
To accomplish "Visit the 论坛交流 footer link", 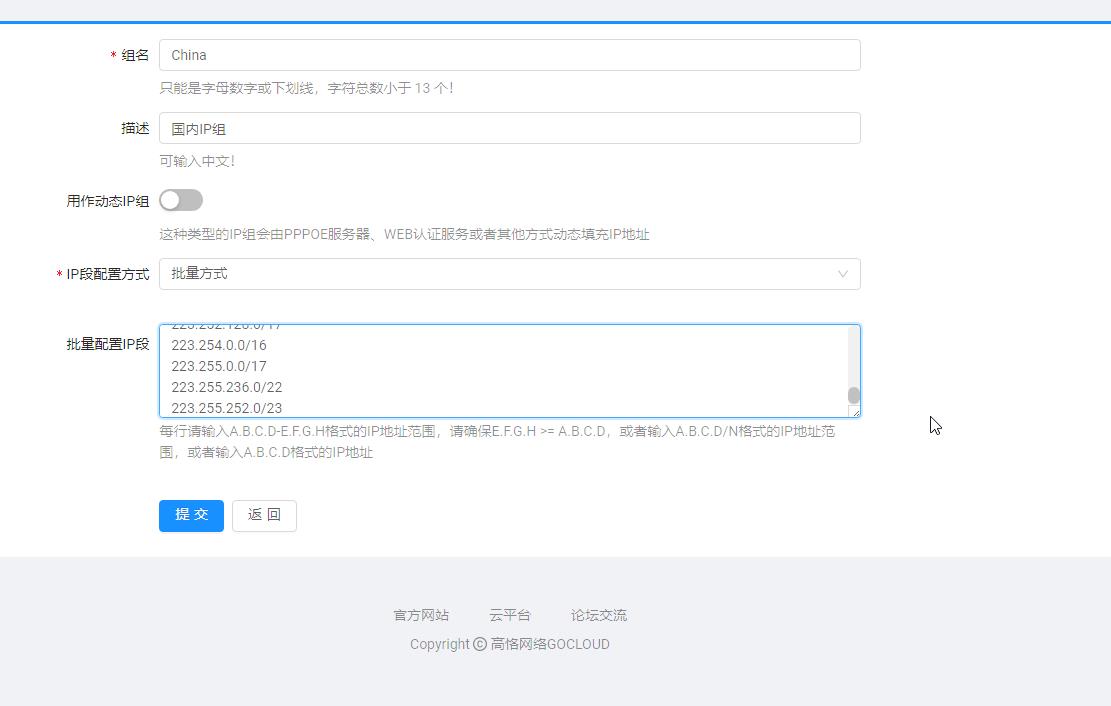I will click(x=599, y=615).
